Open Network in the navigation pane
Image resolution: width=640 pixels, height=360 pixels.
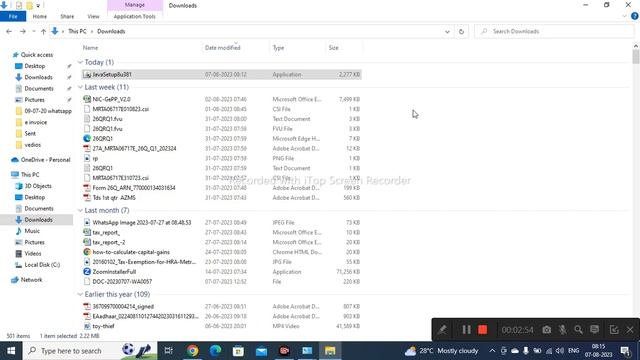point(31,280)
